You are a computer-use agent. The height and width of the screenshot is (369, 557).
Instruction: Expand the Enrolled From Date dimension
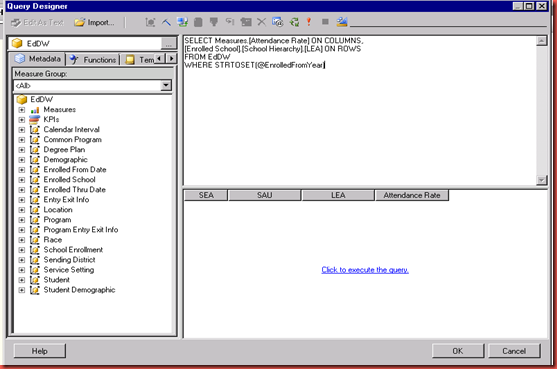(22, 170)
